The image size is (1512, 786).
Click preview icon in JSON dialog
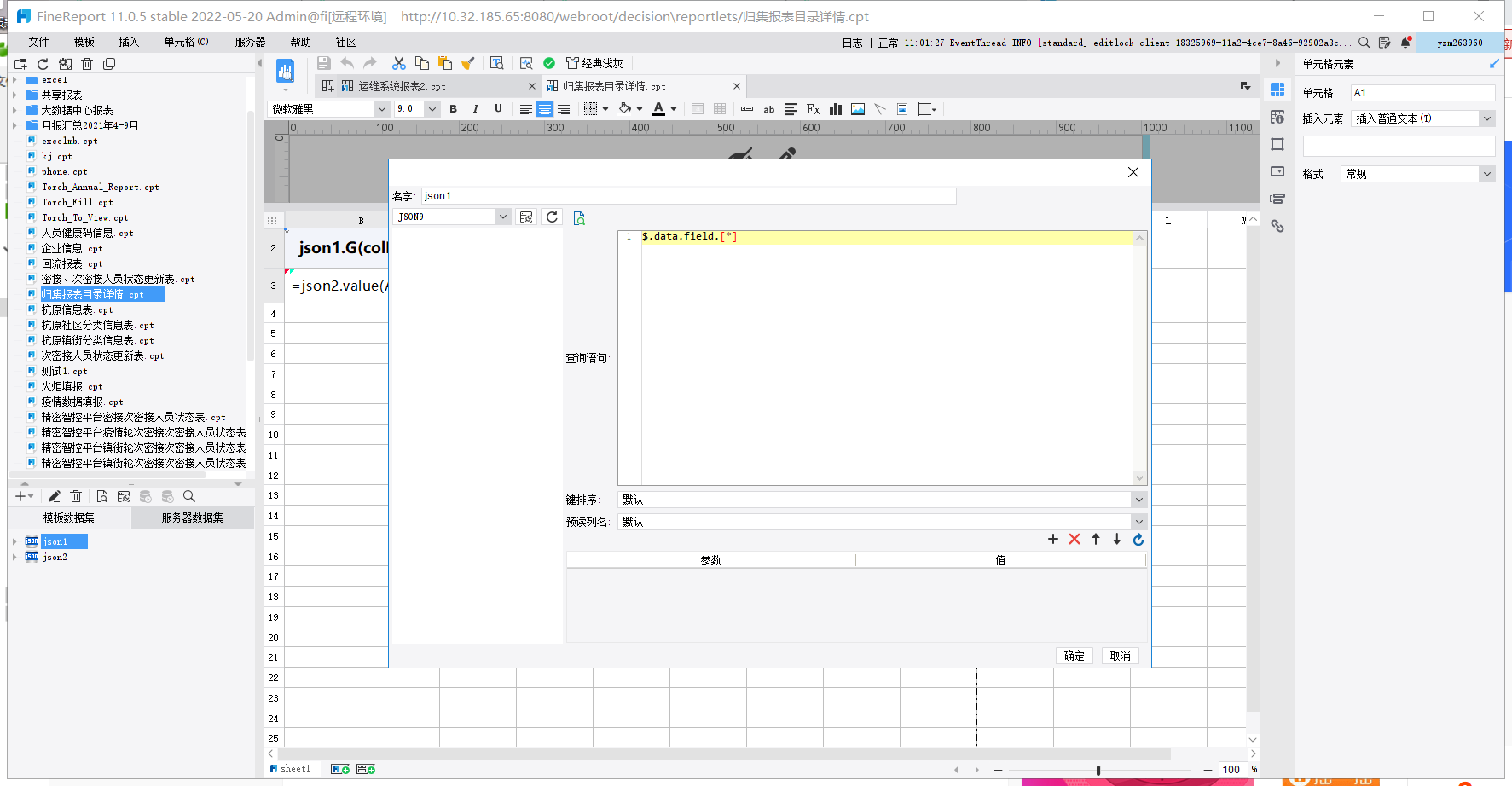[579, 218]
